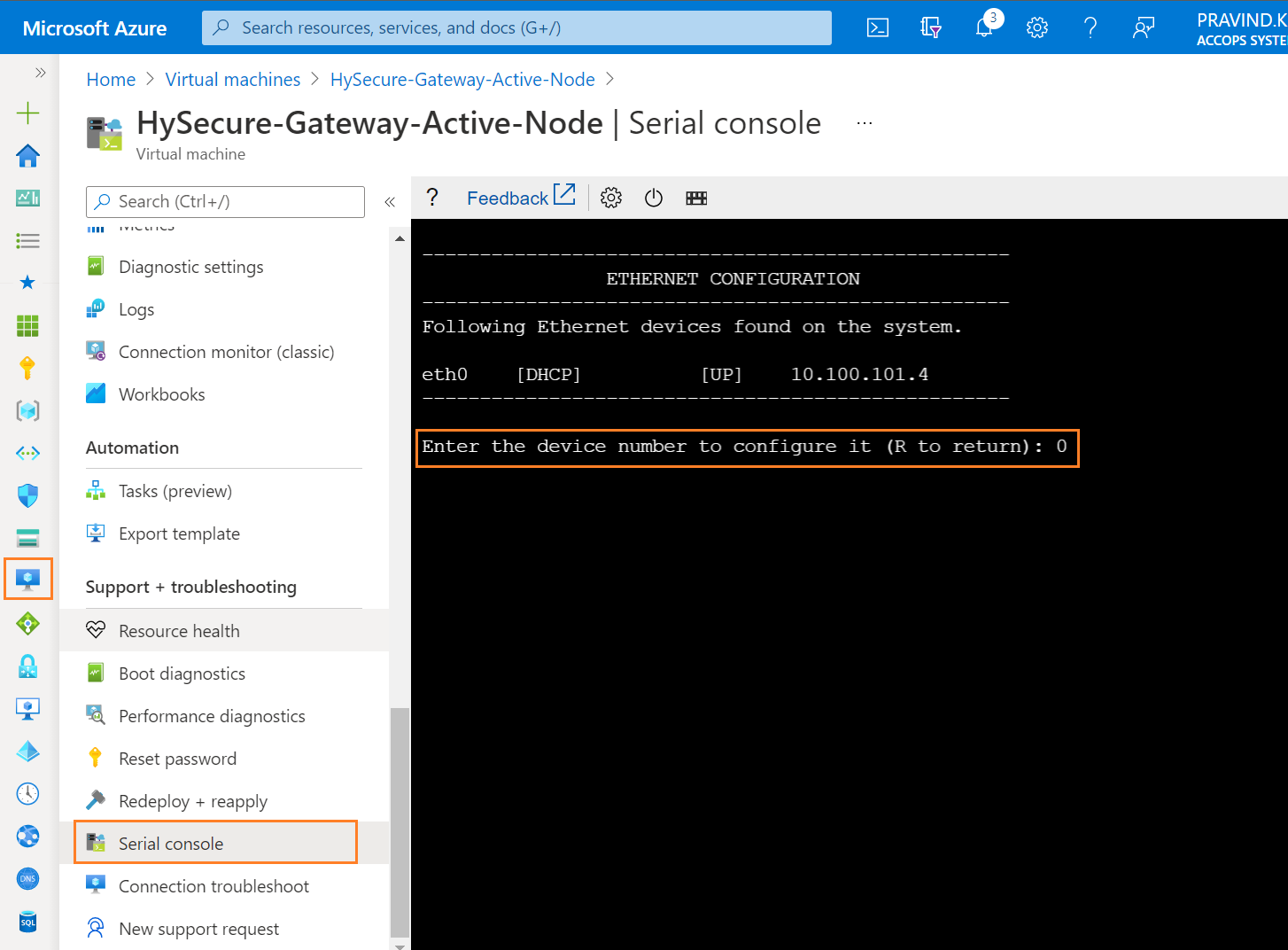Click Home breadcrumb link

pyautogui.click(x=111, y=80)
